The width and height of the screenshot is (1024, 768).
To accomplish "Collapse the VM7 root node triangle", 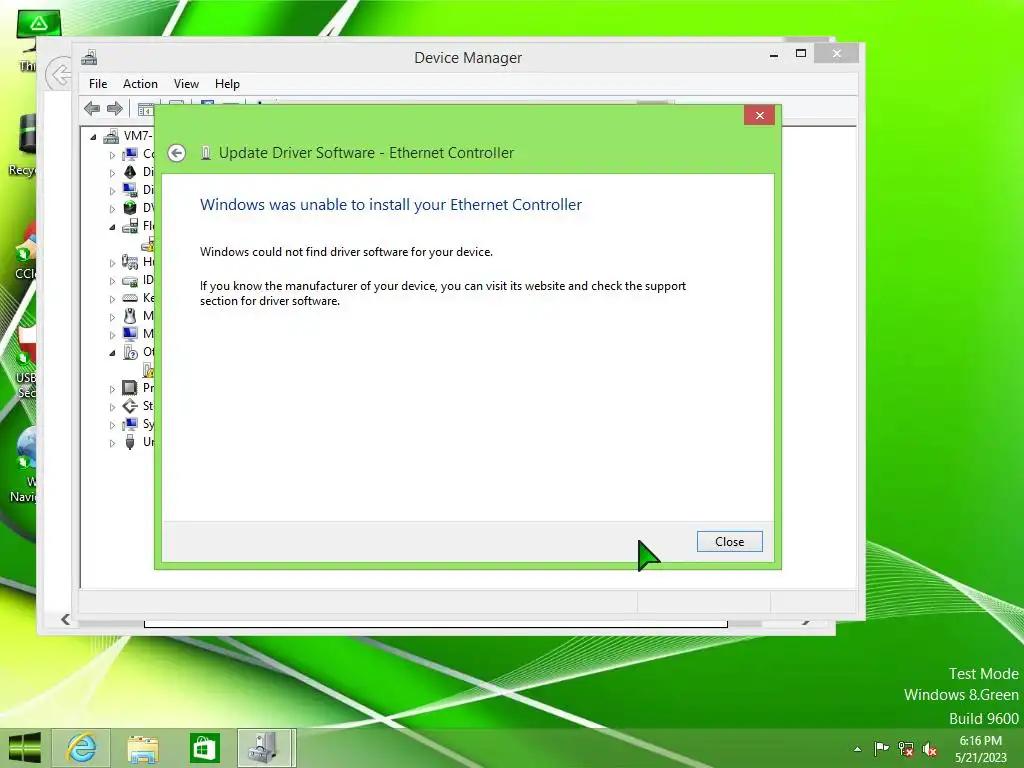I will click(93, 137).
